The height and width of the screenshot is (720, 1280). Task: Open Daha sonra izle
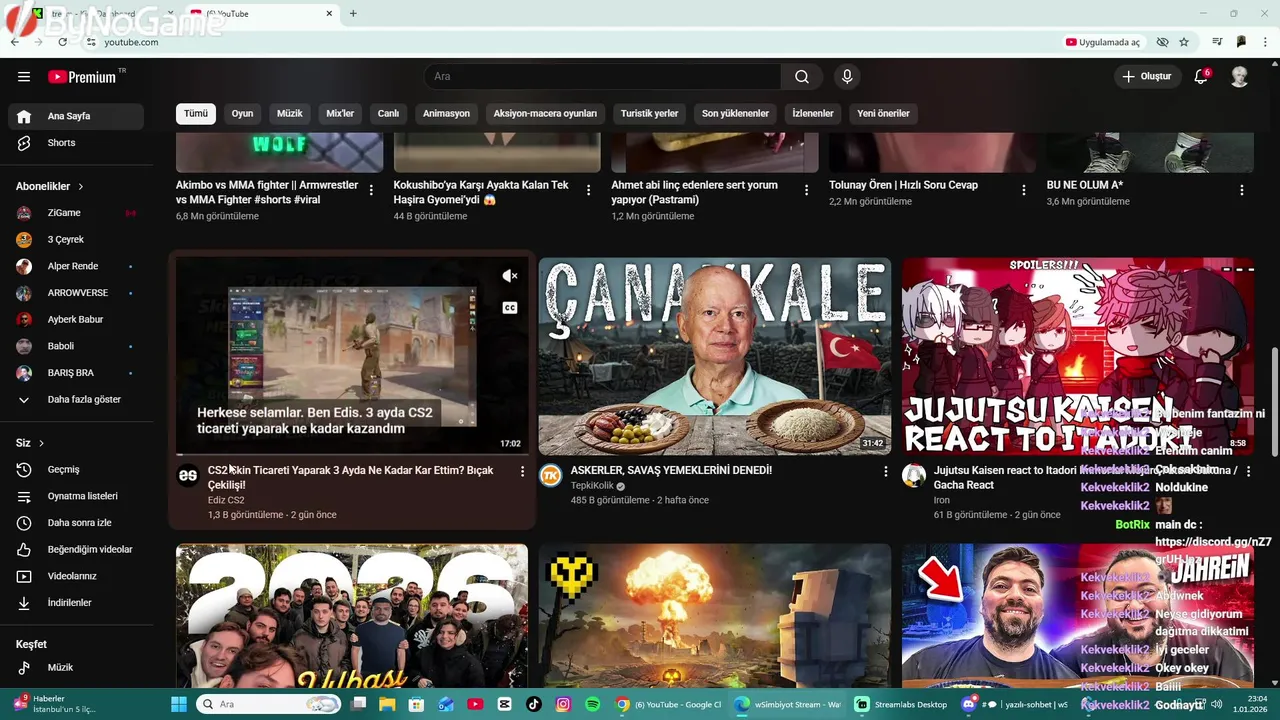click(x=76, y=523)
